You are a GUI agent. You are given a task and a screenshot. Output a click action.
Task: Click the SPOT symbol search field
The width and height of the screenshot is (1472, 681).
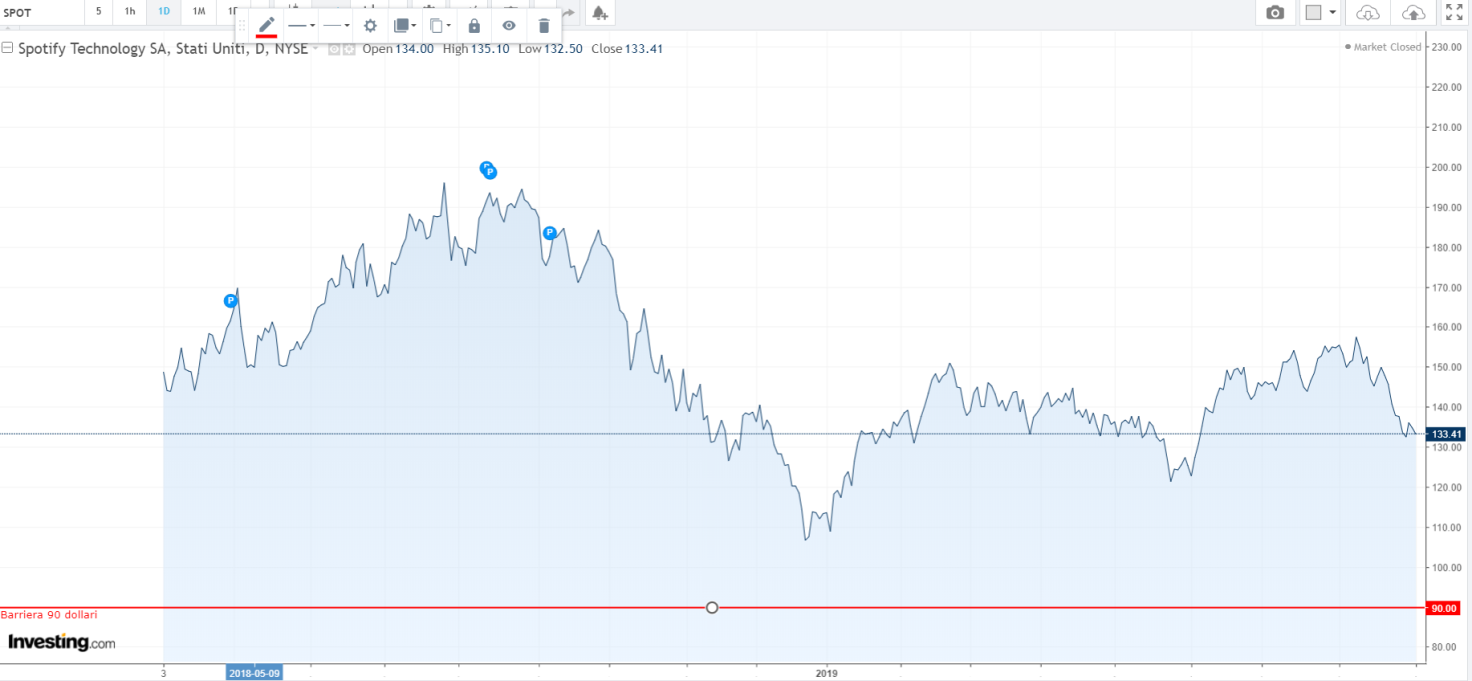click(40, 12)
